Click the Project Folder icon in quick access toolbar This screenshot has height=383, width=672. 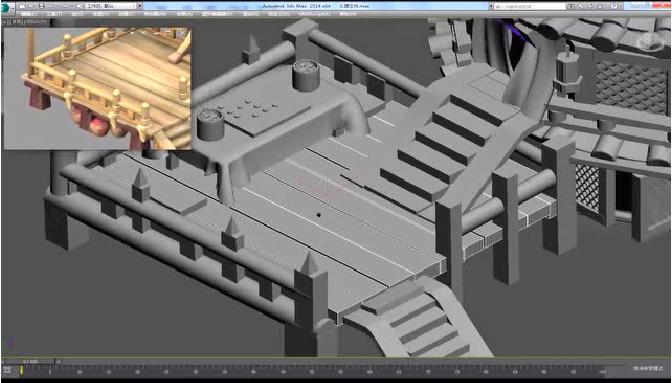pyautogui.click(x=80, y=6)
